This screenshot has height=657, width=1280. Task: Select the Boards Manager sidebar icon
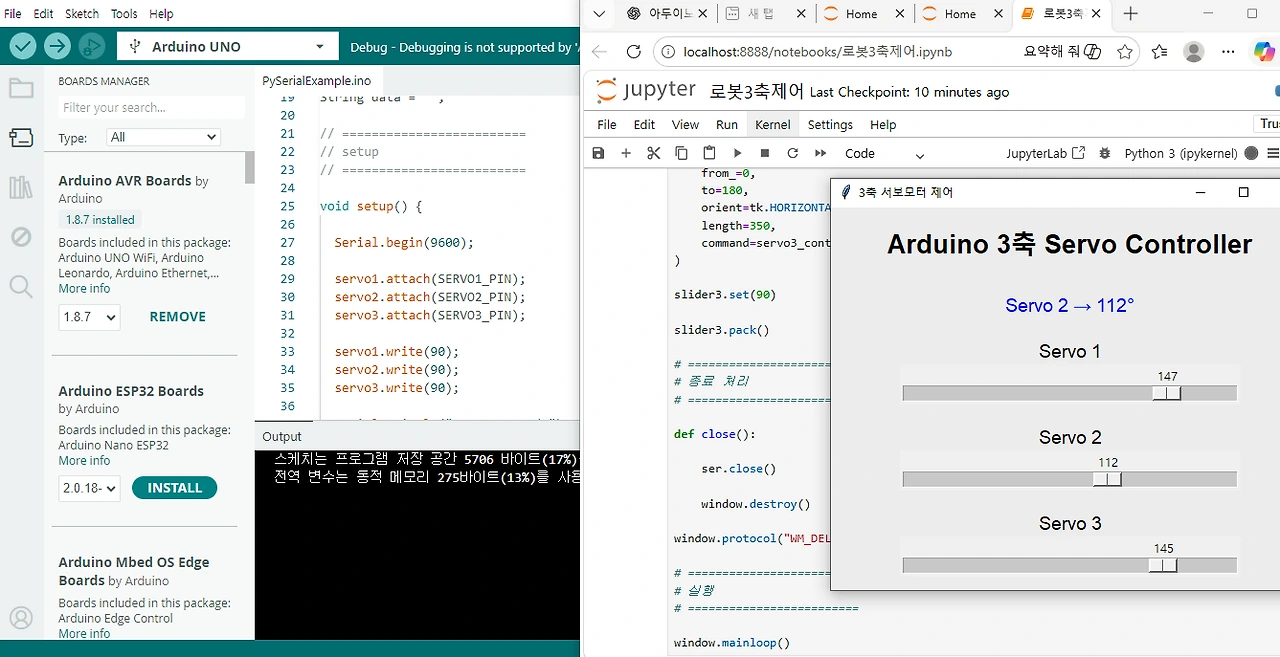[21, 137]
